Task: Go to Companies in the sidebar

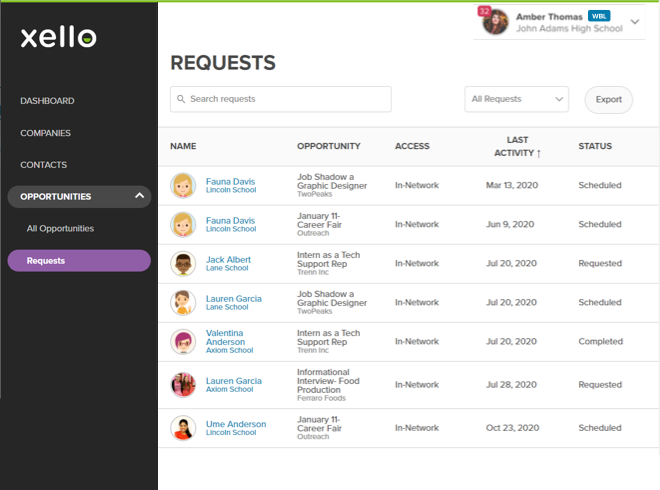Action: click(x=45, y=133)
